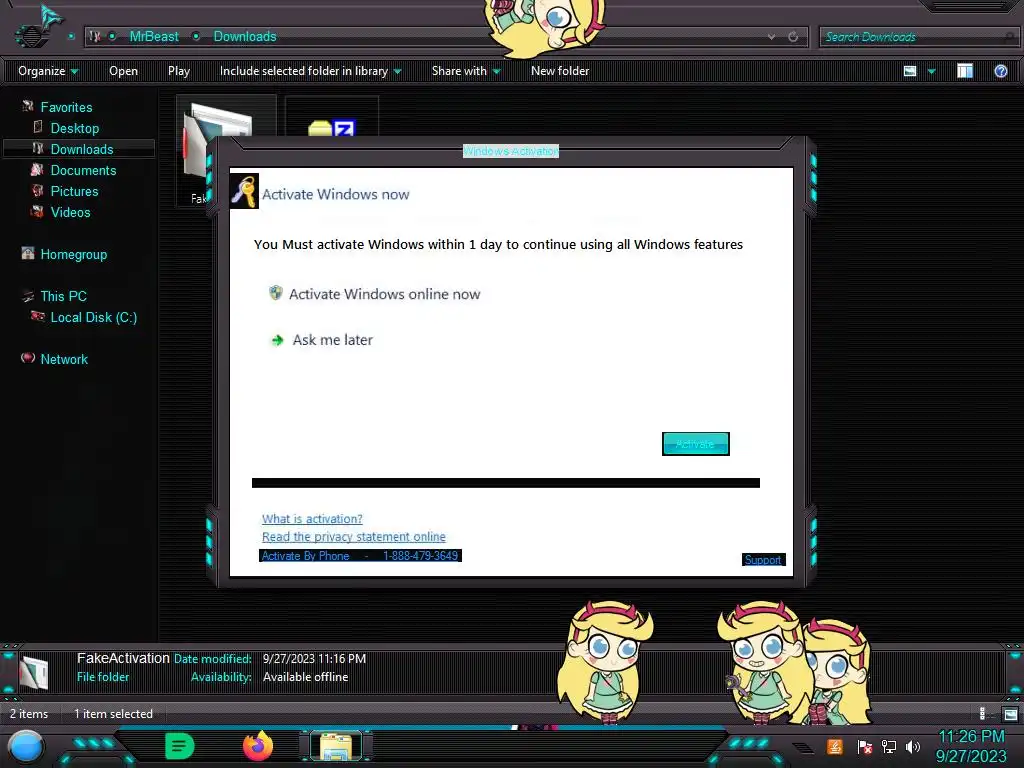The image size is (1024, 768).
Task: Click the Date modified value 9/27/2023 11:16 PM
Action: [x=314, y=659]
